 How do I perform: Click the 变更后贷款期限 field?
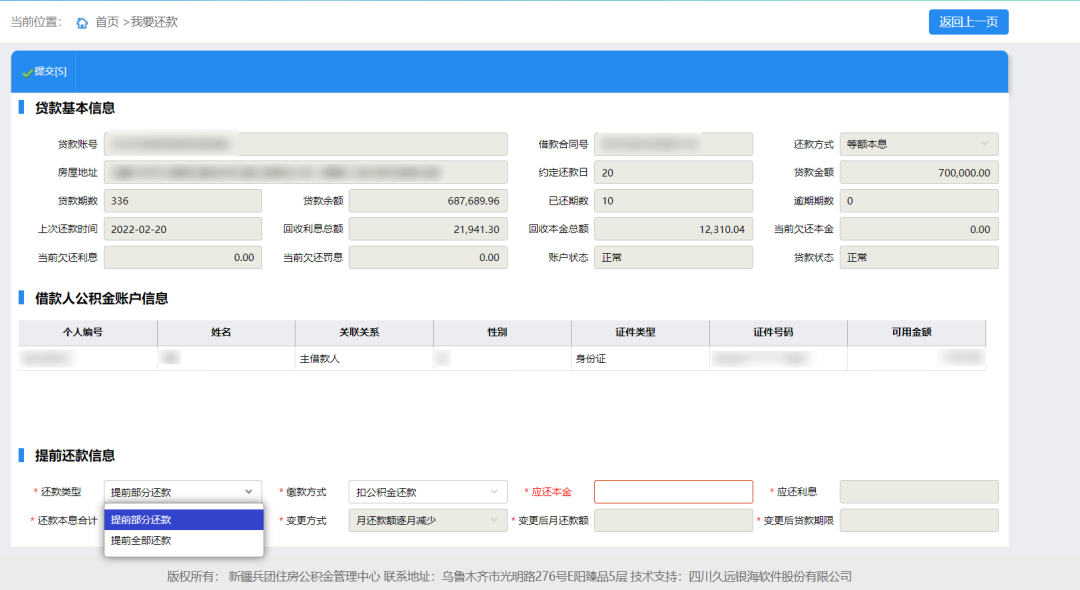click(x=918, y=520)
